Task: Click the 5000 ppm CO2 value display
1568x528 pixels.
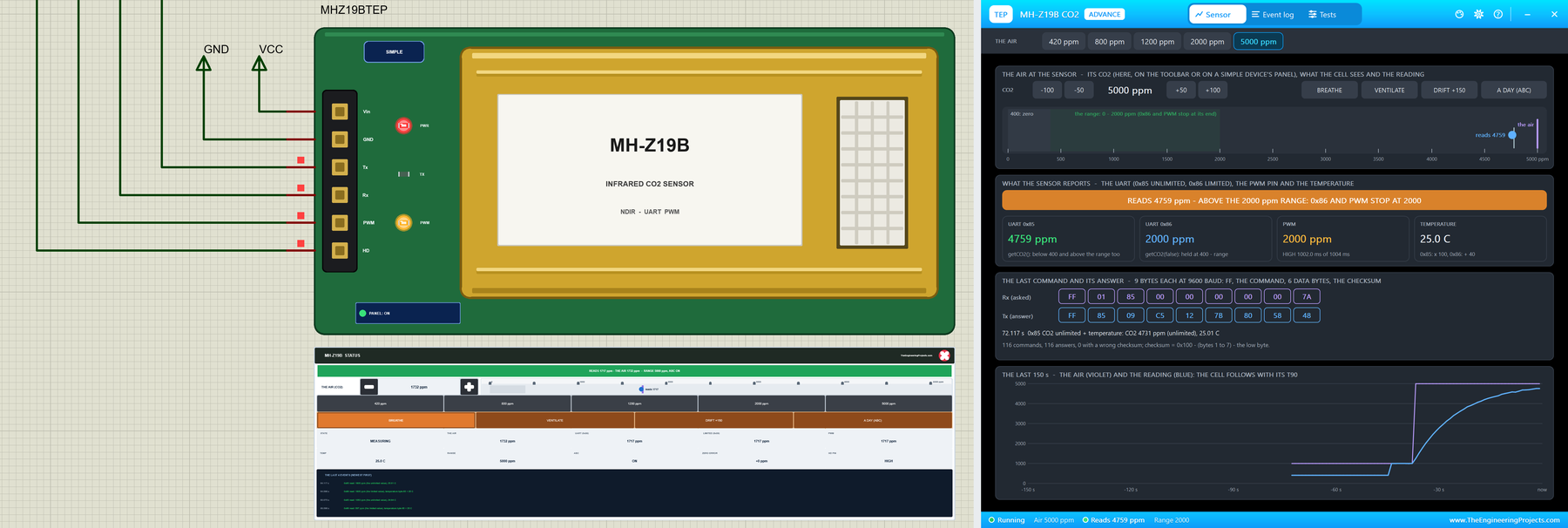Action: coord(1130,90)
